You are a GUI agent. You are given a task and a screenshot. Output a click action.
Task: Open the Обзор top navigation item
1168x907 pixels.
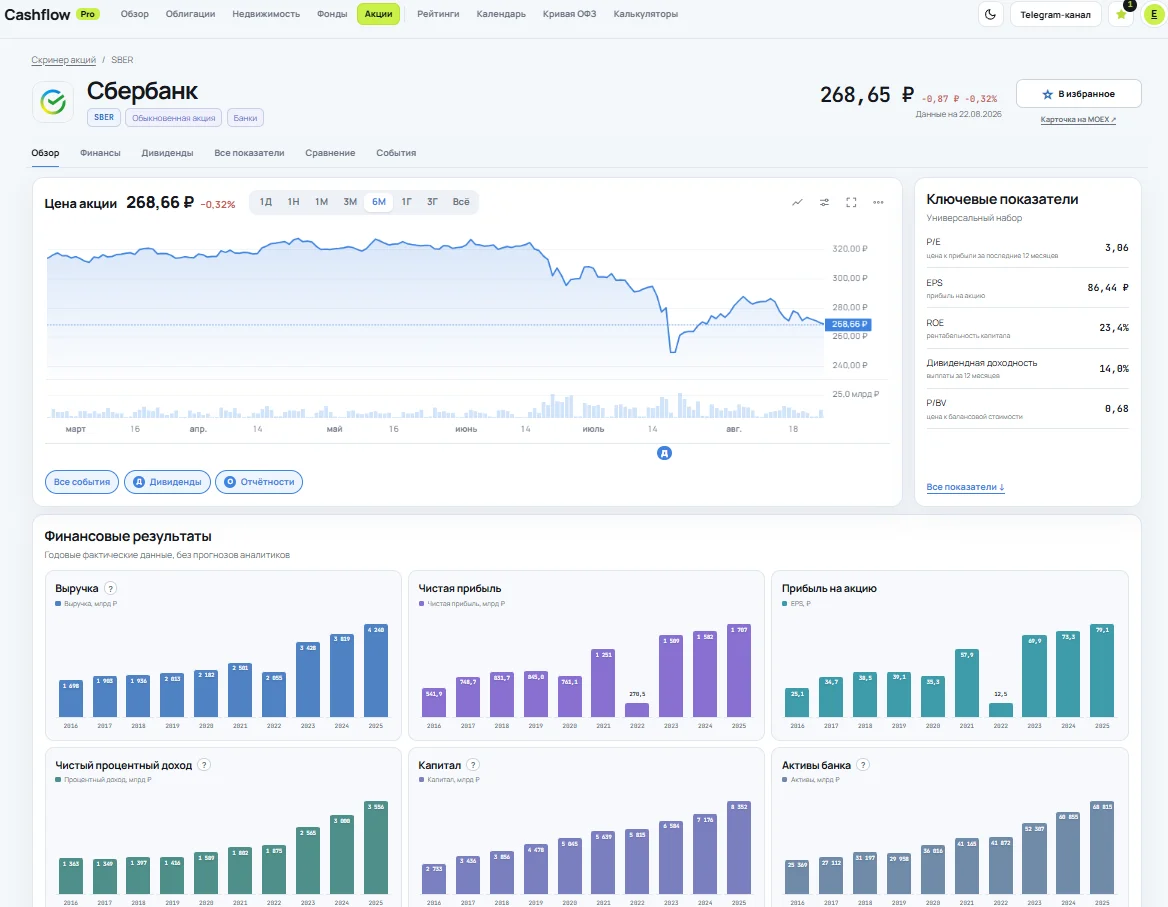click(135, 14)
